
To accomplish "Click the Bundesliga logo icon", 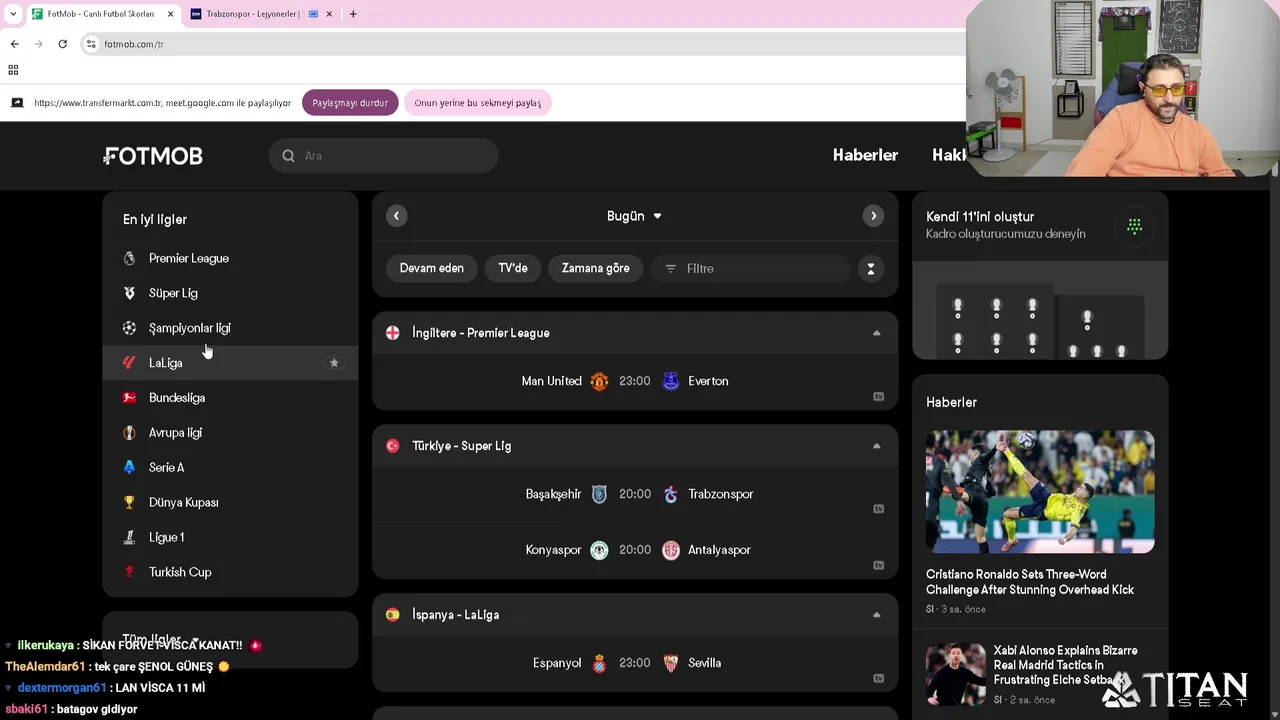I will pyautogui.click(x=129, y=398).
